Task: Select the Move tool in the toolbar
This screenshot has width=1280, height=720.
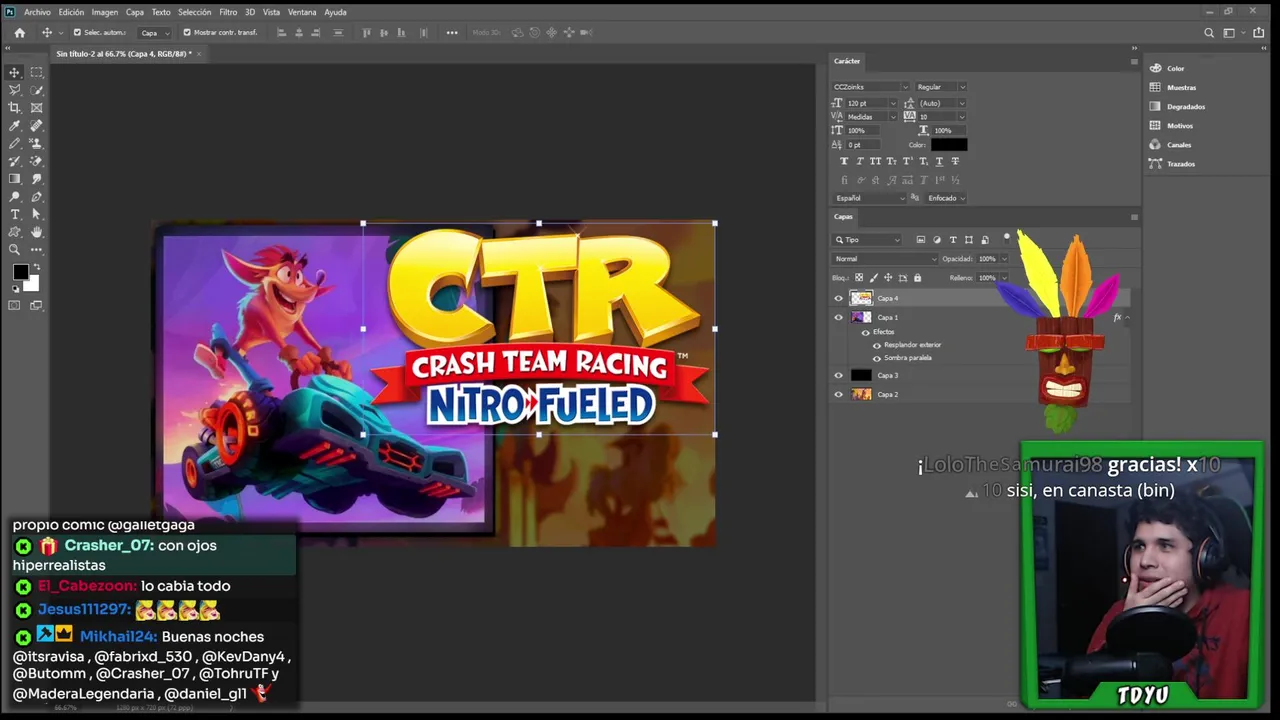Action: [15, 72]
